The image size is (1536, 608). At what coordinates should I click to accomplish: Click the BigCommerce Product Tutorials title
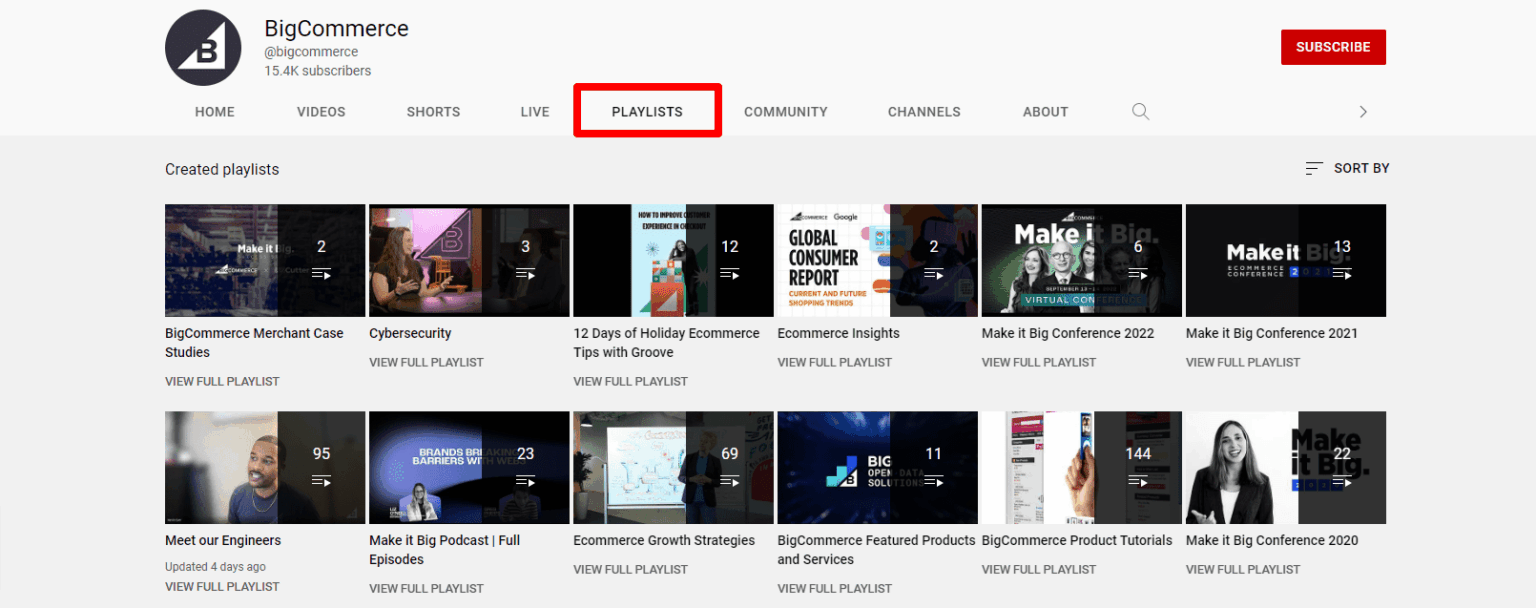[1077, 540]
